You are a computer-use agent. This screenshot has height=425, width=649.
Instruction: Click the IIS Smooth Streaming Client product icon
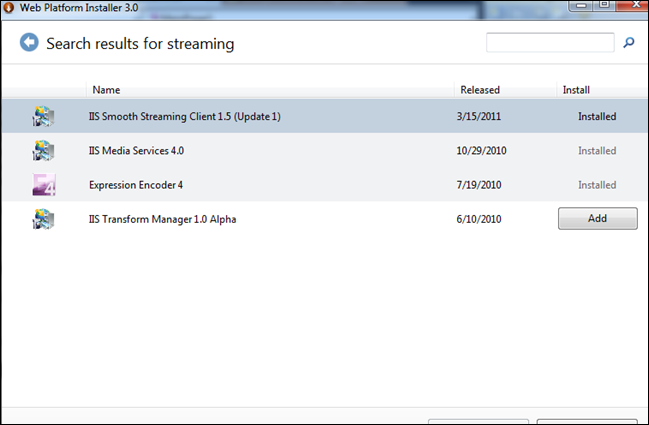[x=44, y=117]
